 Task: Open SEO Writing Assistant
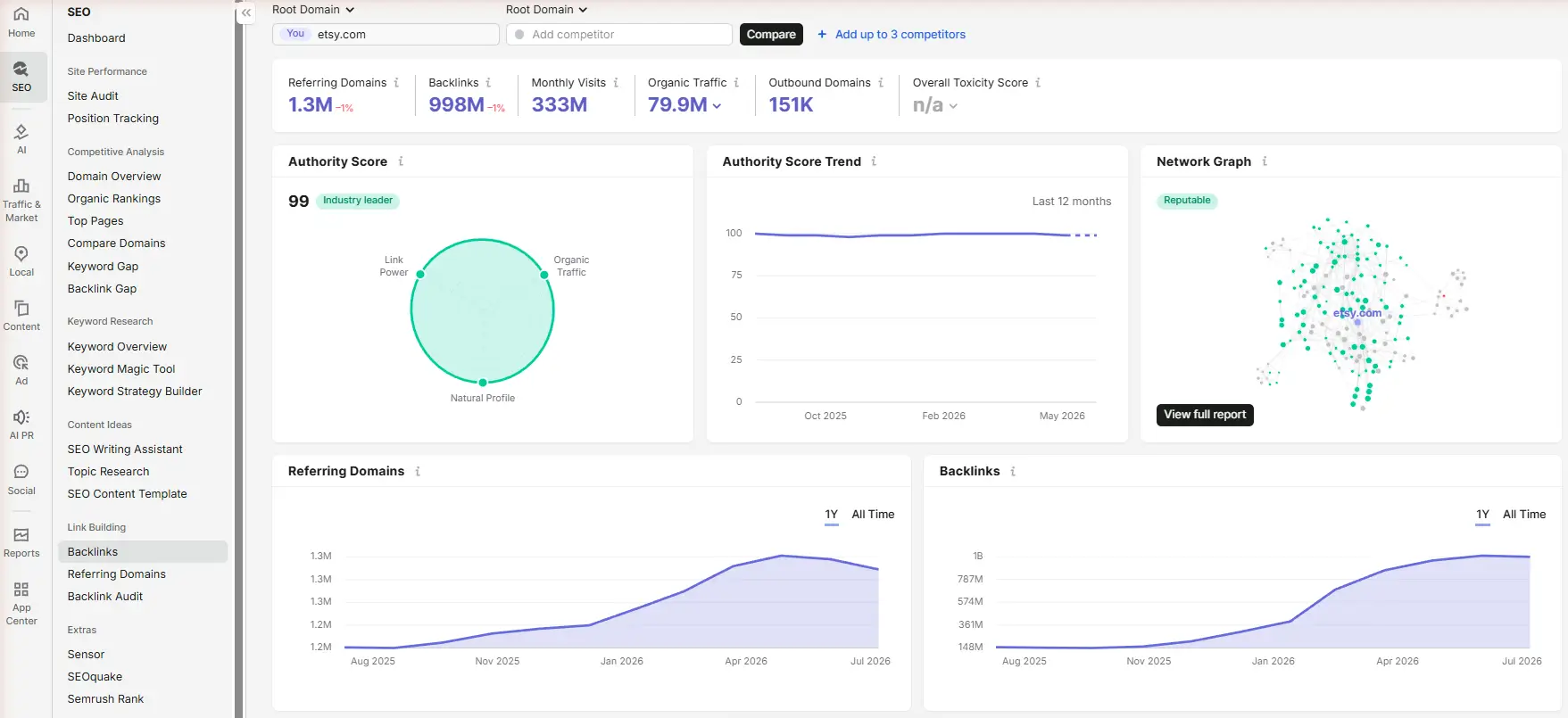125,450
